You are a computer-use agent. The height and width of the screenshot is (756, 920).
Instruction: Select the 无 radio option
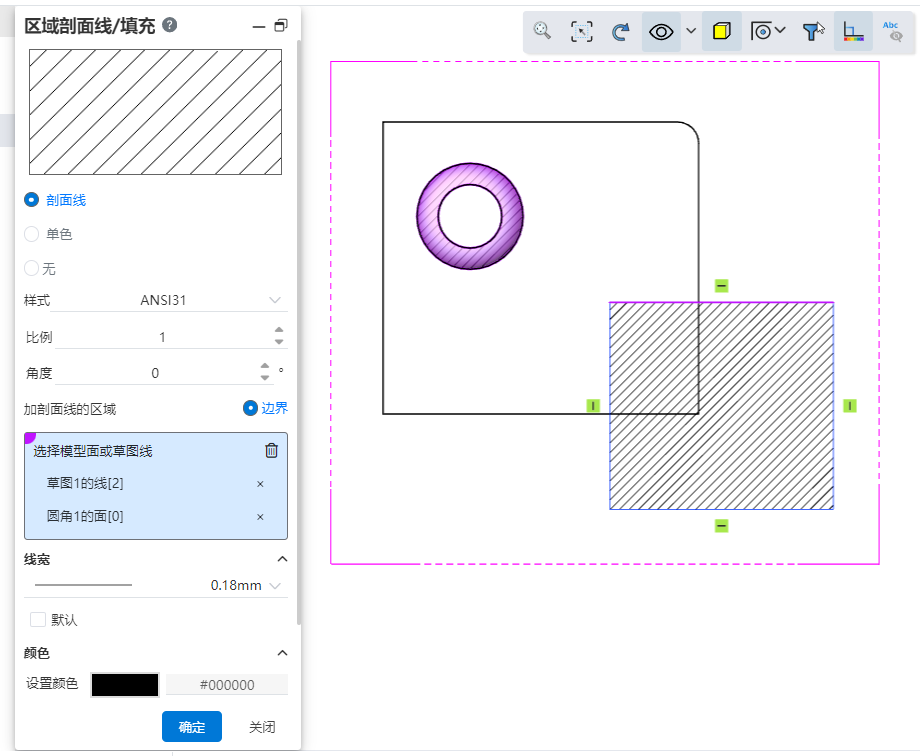32,268
